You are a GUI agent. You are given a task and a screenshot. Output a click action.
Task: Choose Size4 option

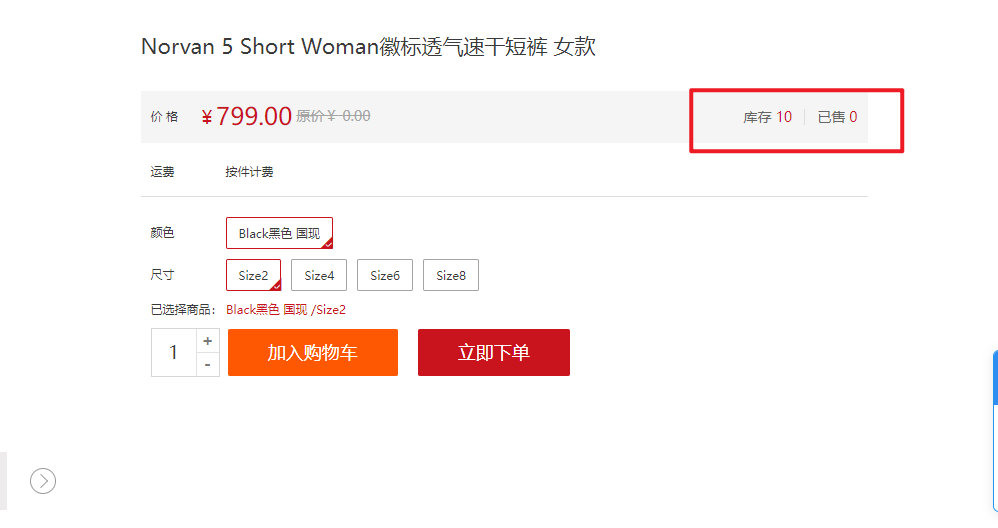click(319, 275)
